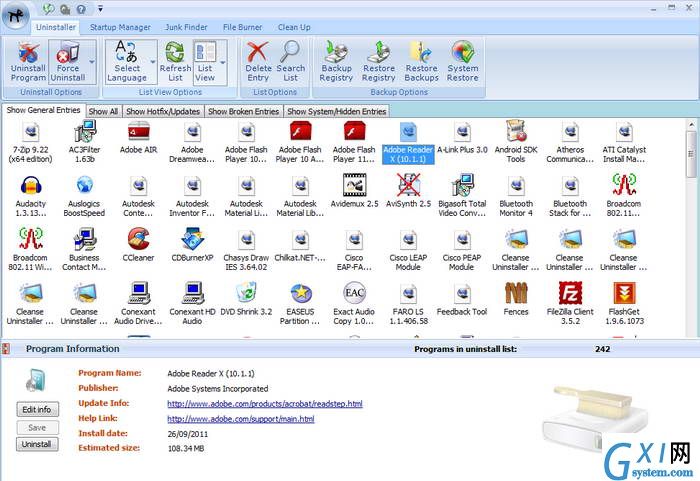
Task: Click the Restore Registry icon
Action: coord(379,62)
